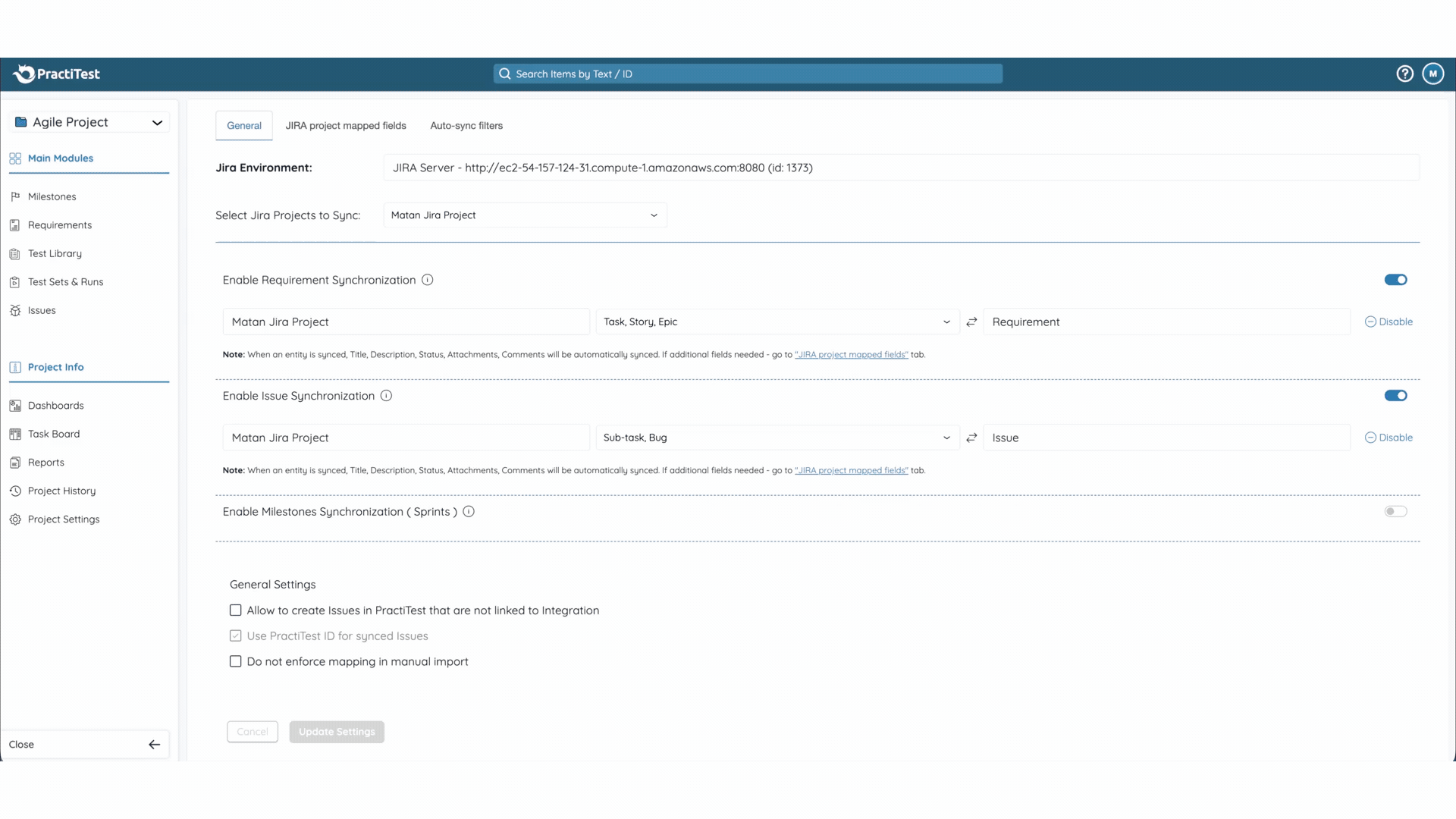Screen dimensions: 1456x819
Task: Switch to the Auto-sync filters tab
Action: click(x=466, y=126)
